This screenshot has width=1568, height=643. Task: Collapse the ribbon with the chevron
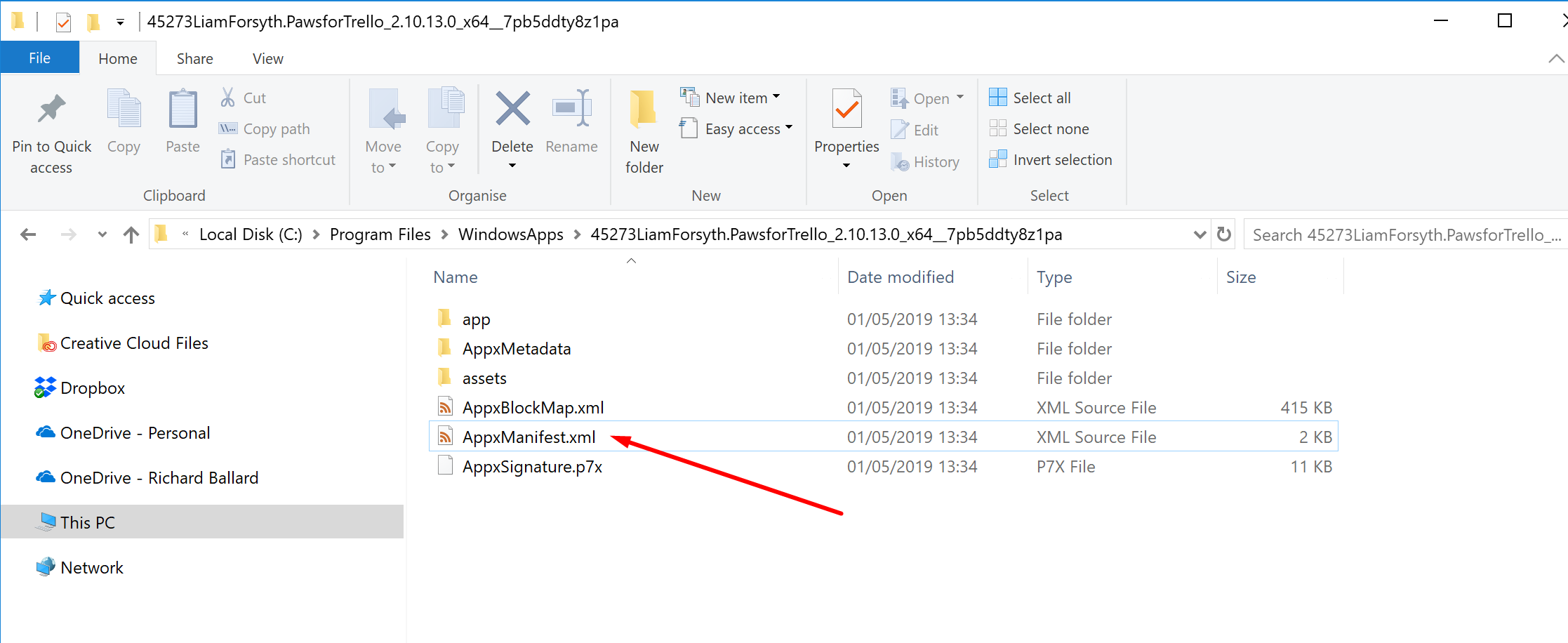pyautogui.click(x=1556, y=59)
